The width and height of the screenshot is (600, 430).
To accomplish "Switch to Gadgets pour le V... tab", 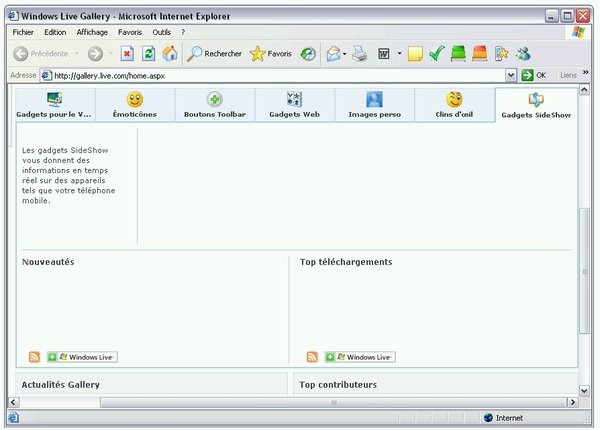I will [55, 105].
